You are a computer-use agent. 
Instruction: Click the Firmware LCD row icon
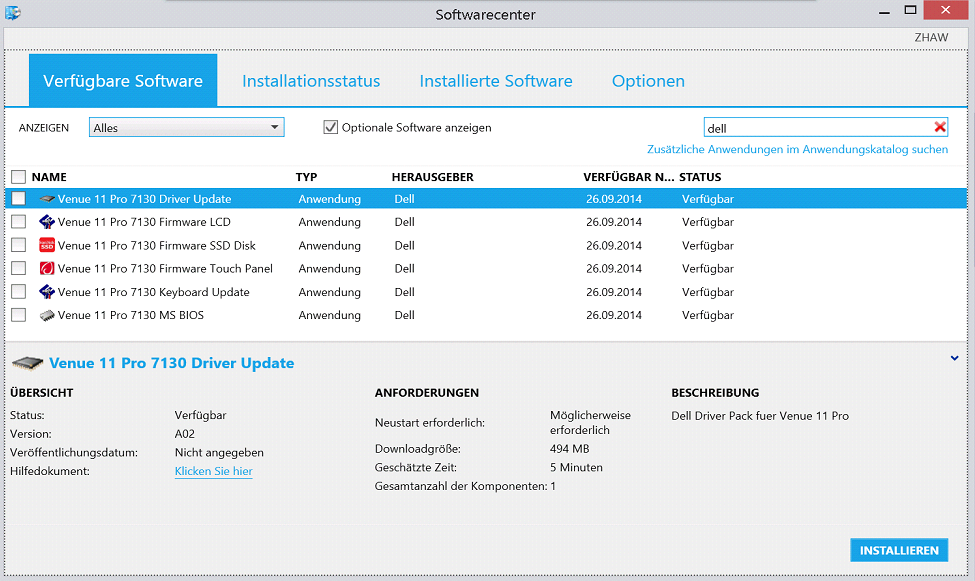coord(47,222)
